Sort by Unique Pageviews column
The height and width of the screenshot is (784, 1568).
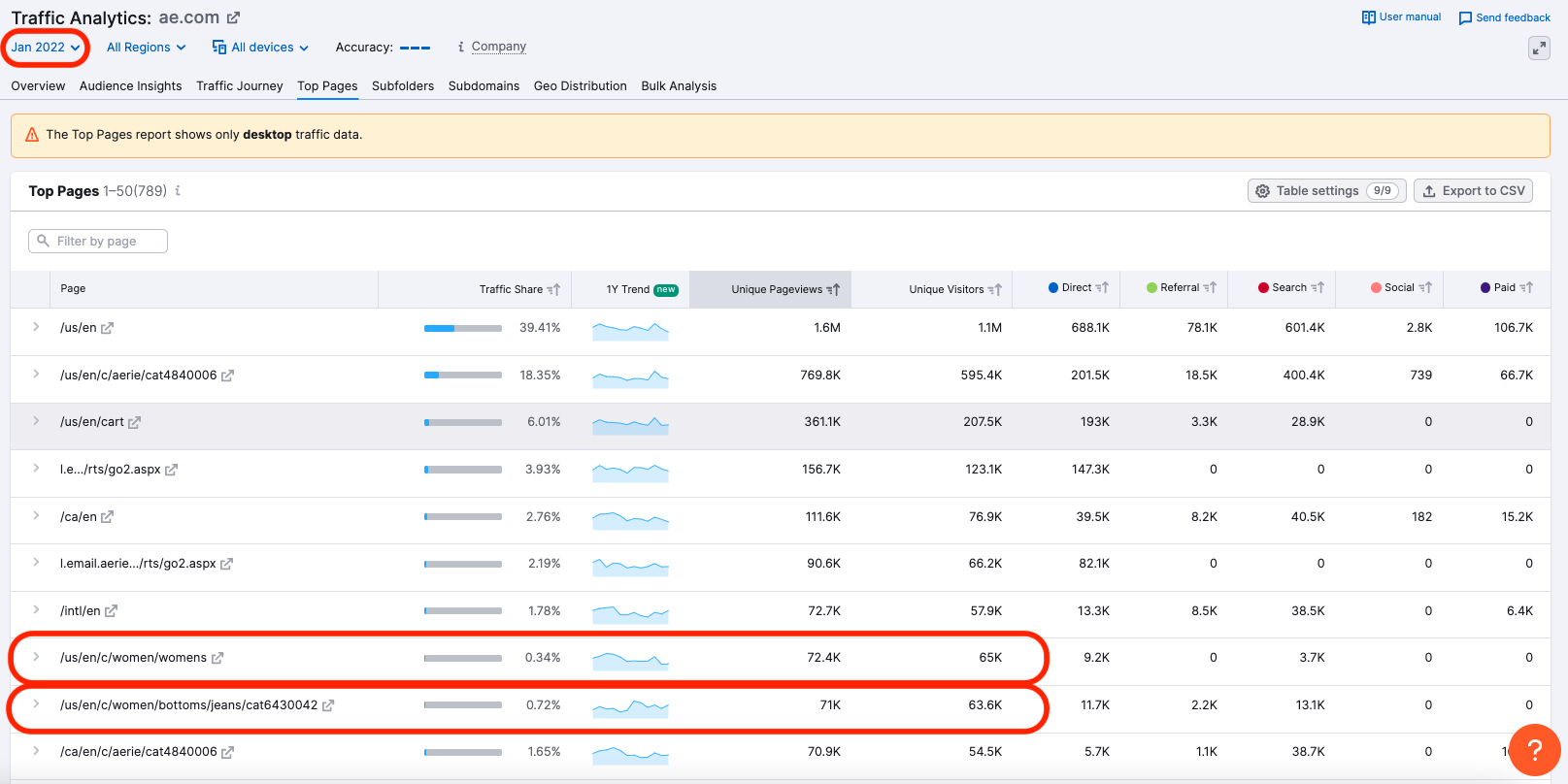click(x=785, y=289)
